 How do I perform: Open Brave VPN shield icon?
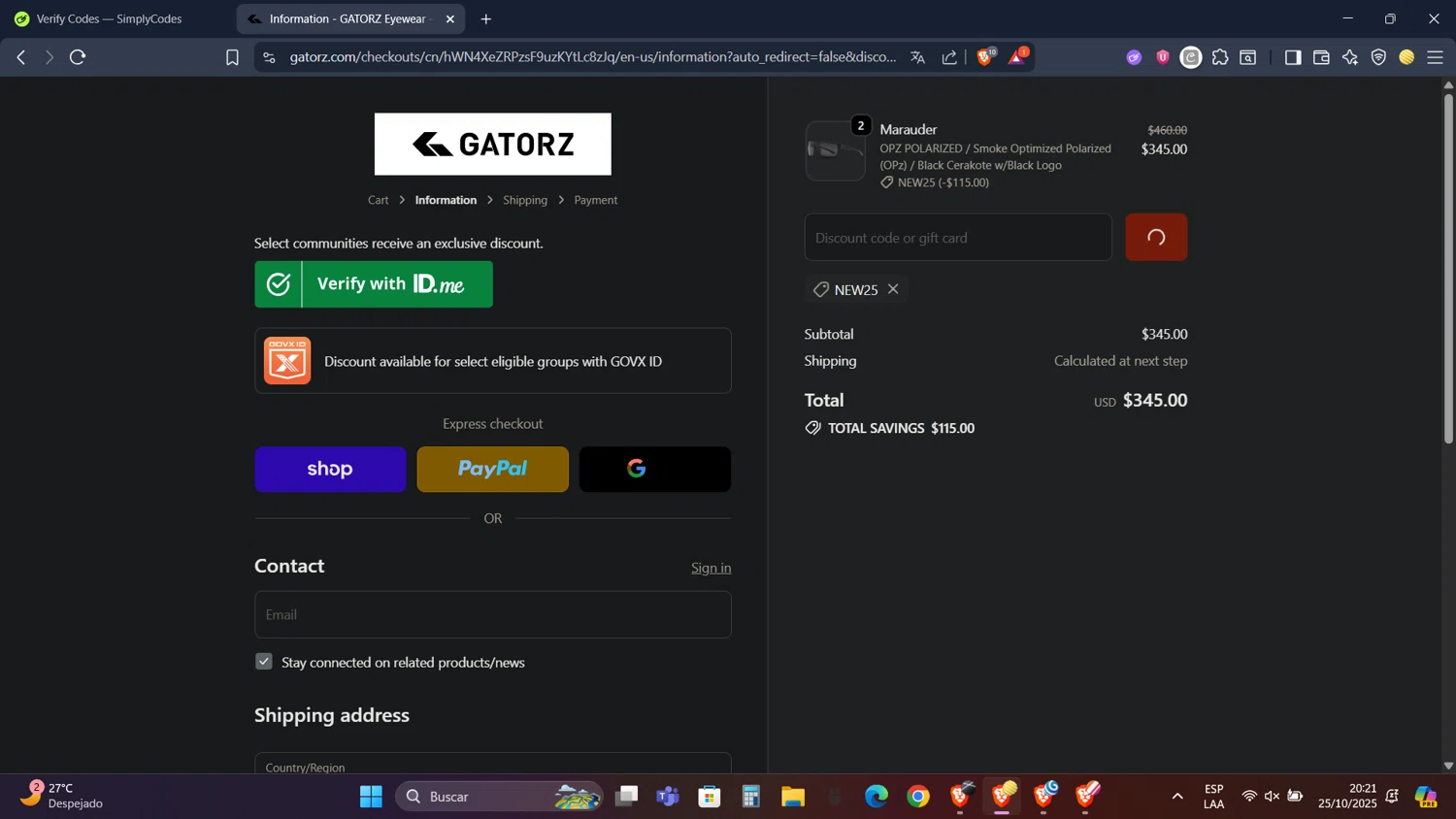[x=1378, y=57]
